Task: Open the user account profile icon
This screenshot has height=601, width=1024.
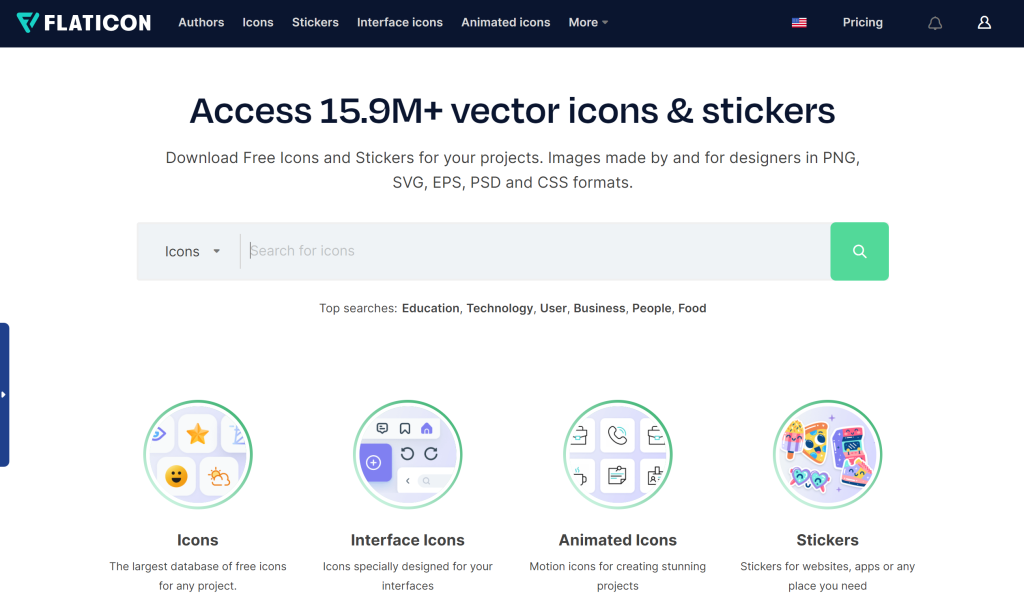Action: [984, 23]
